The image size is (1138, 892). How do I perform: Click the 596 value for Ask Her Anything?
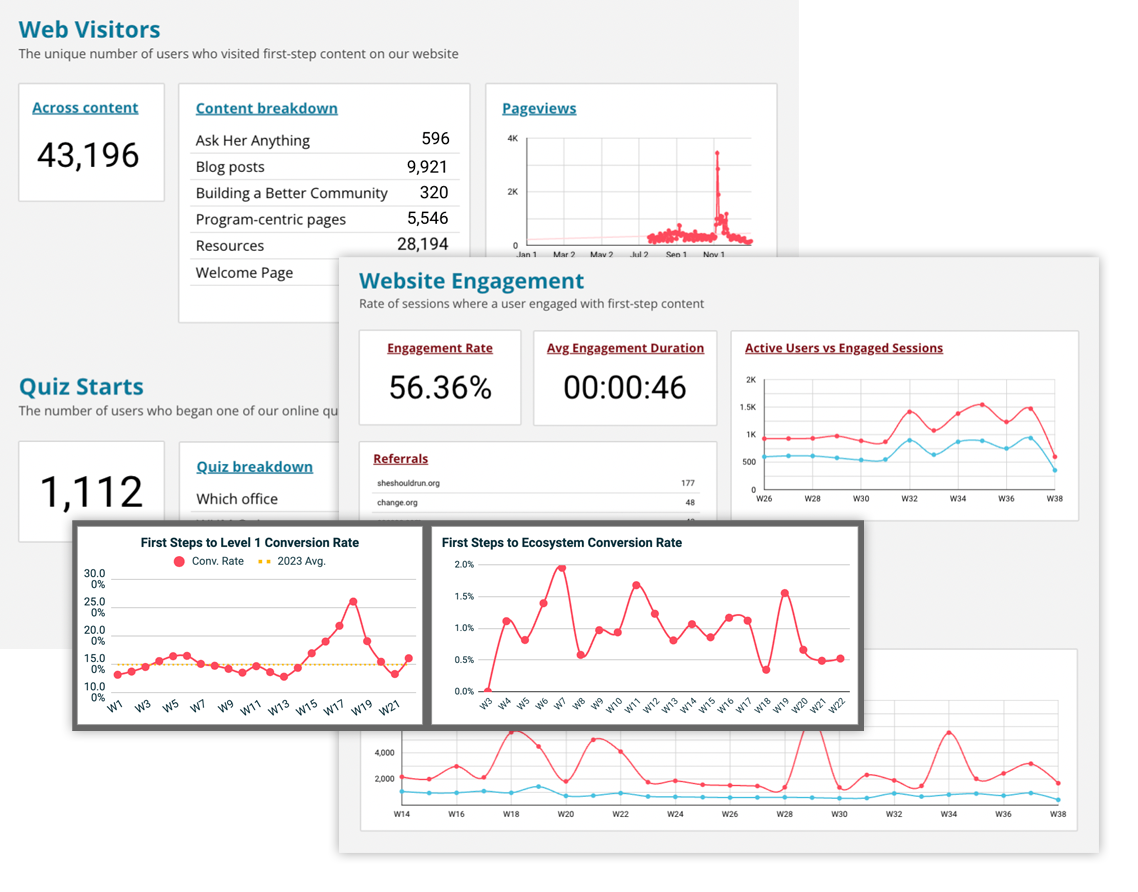(435, 139)
